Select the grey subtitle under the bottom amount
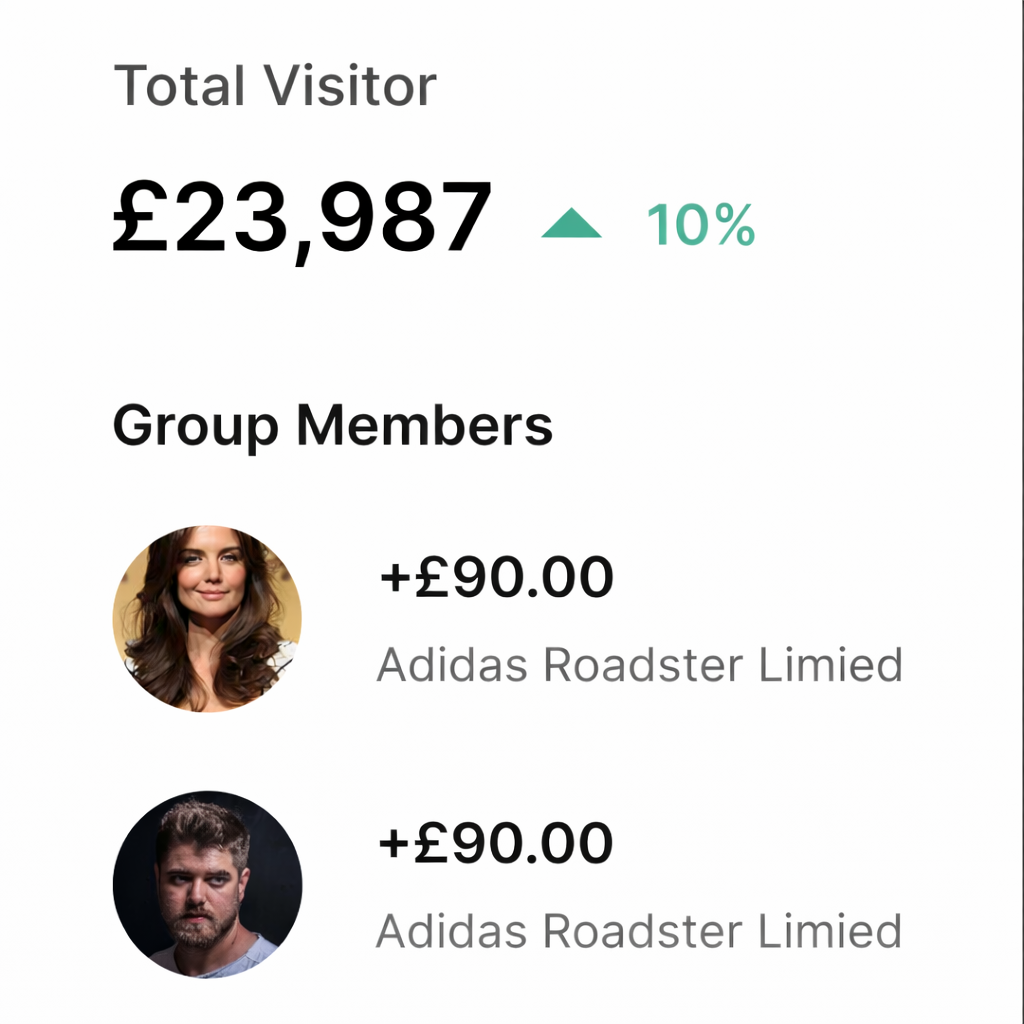This screenshot has width=1024, height=1024. (639, 931)
